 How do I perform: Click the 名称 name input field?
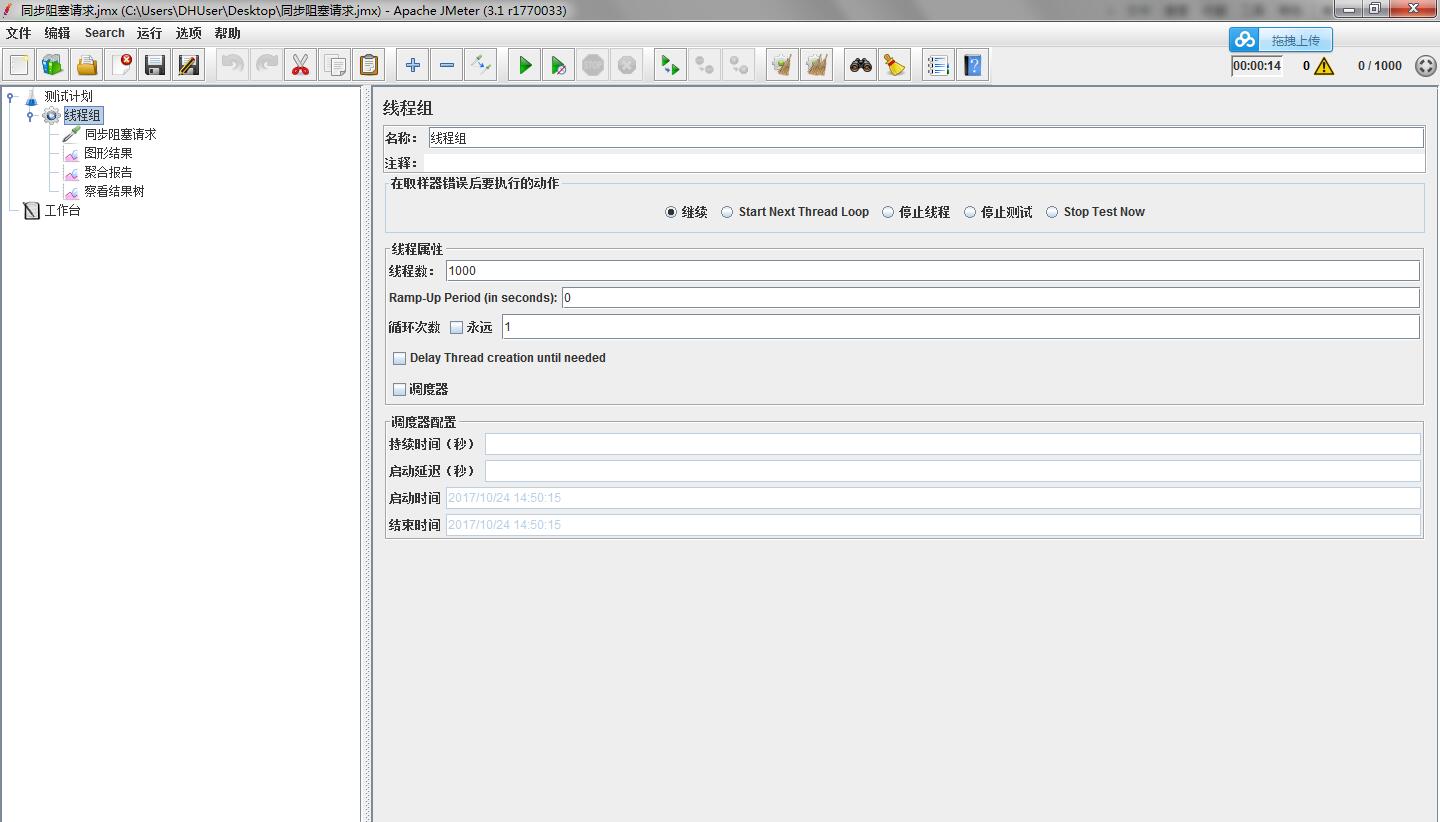click(x=926, y=138)
